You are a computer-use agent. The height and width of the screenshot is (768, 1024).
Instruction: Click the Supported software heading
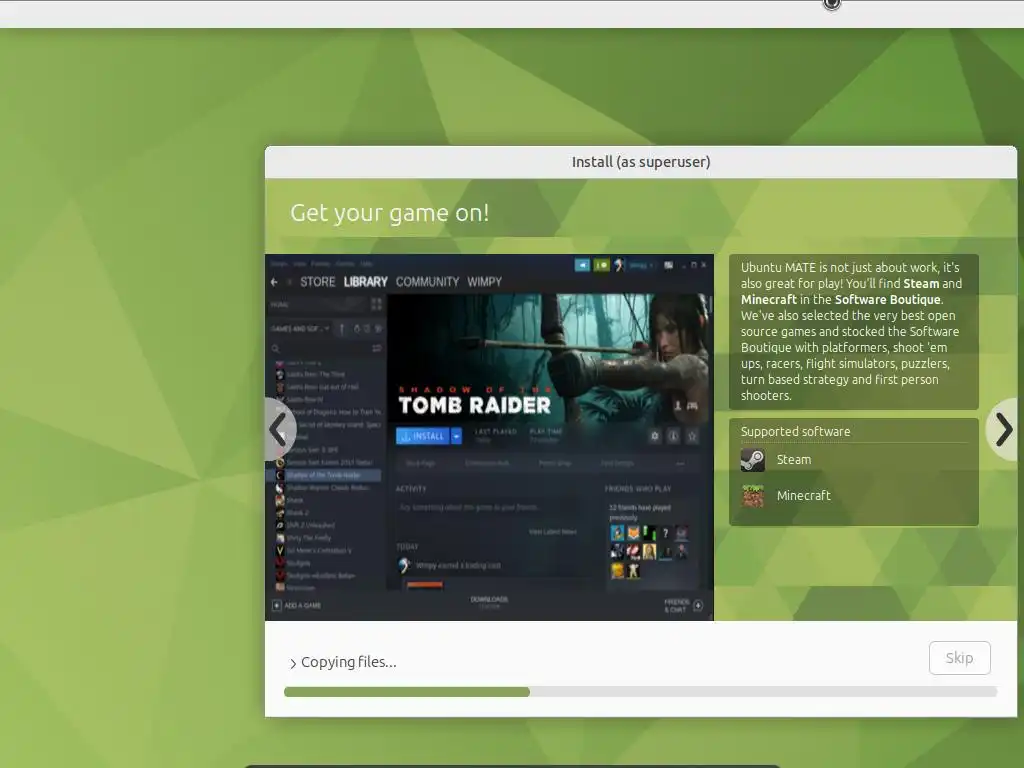(795, 432)
